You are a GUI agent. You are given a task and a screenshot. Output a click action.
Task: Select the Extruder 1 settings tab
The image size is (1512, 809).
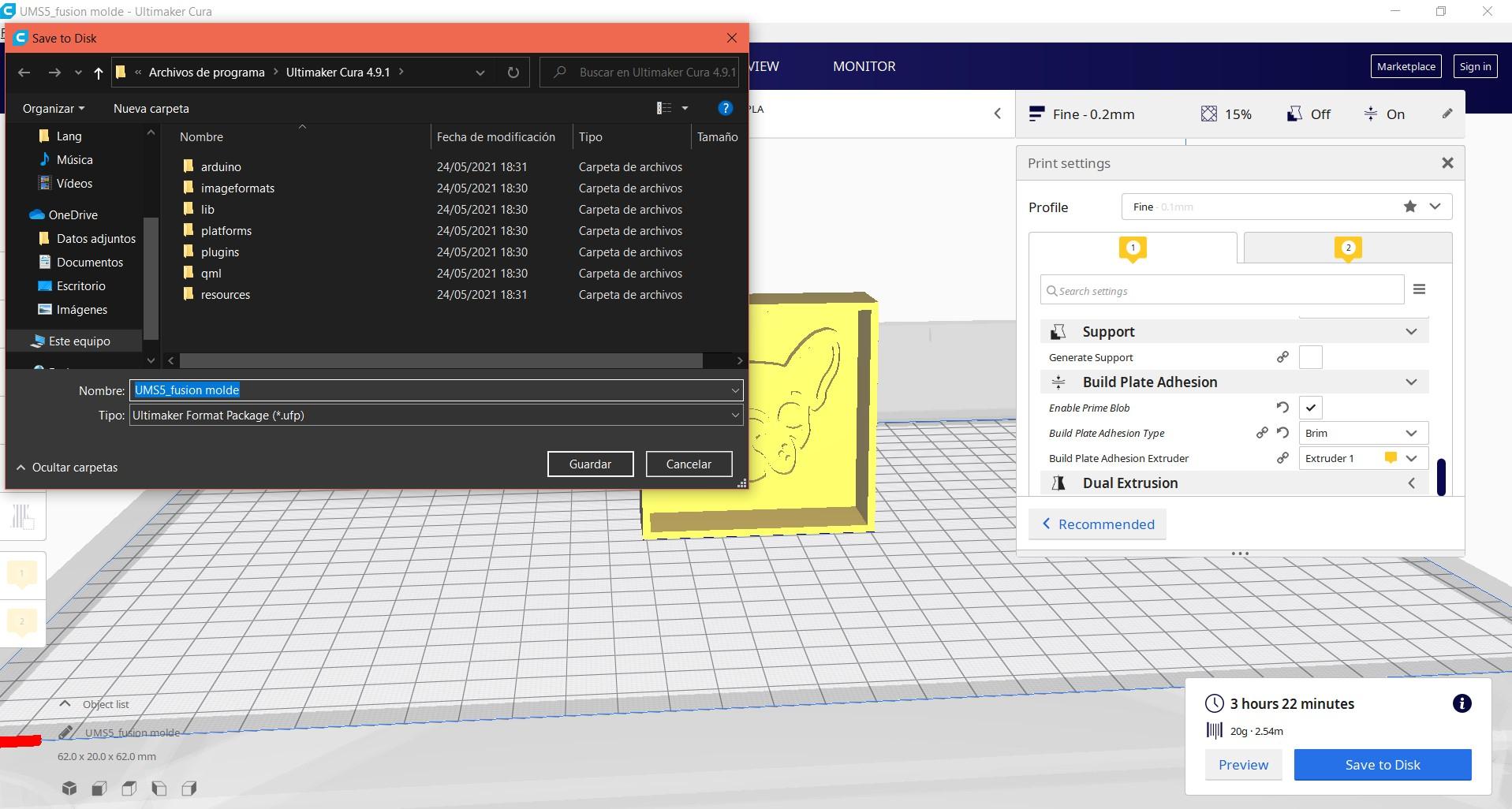[x=1133, y=248]
